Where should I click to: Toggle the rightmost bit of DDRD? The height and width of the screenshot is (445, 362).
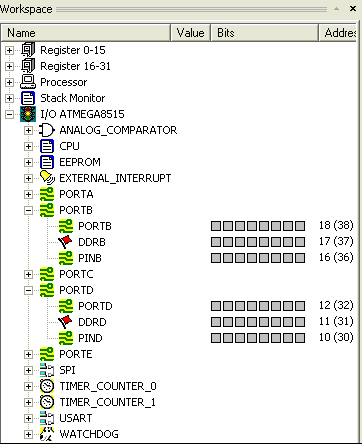(300, 322)
